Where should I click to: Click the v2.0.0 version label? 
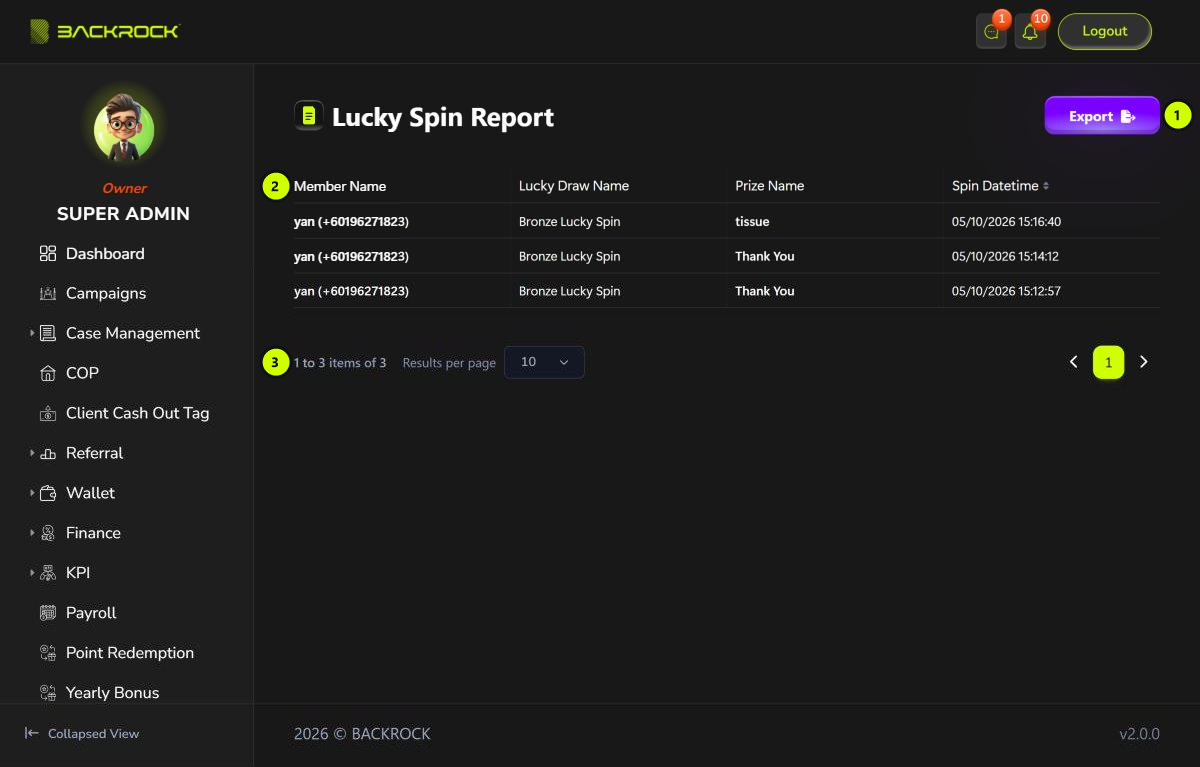click(x=1139, y=734)
